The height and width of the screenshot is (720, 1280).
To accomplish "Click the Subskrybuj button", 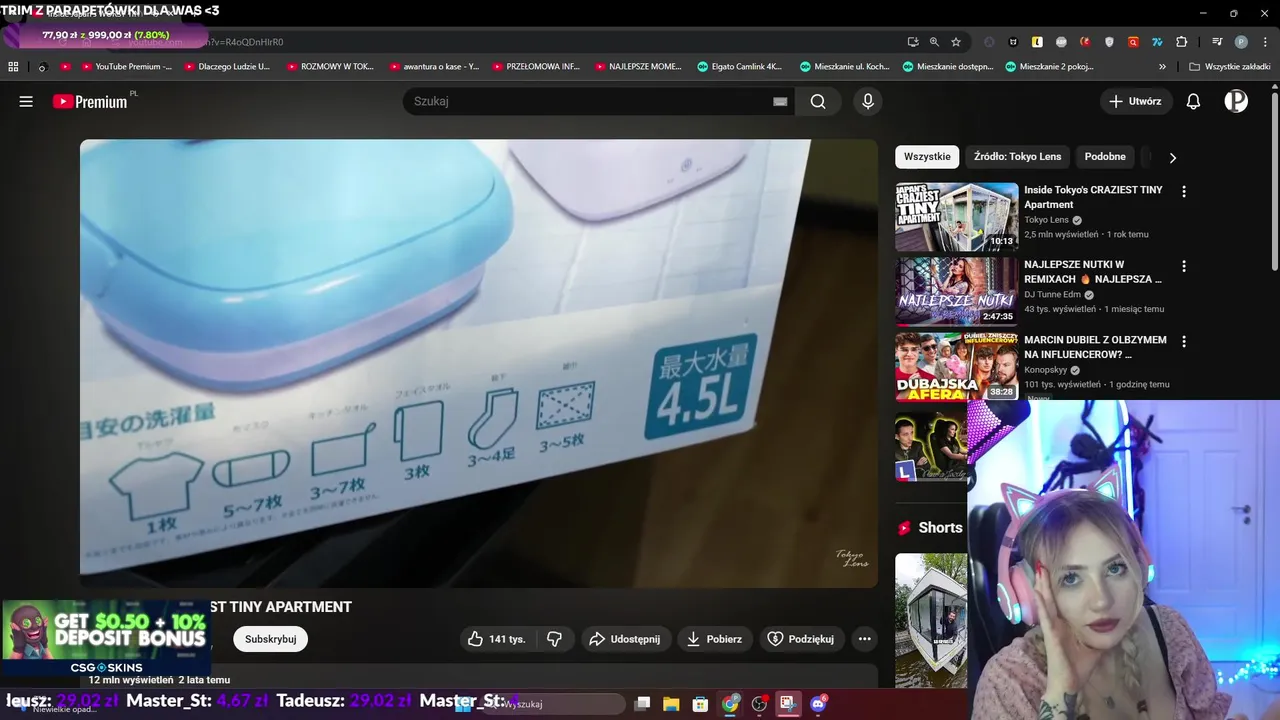I will click(x=270, y=639).
